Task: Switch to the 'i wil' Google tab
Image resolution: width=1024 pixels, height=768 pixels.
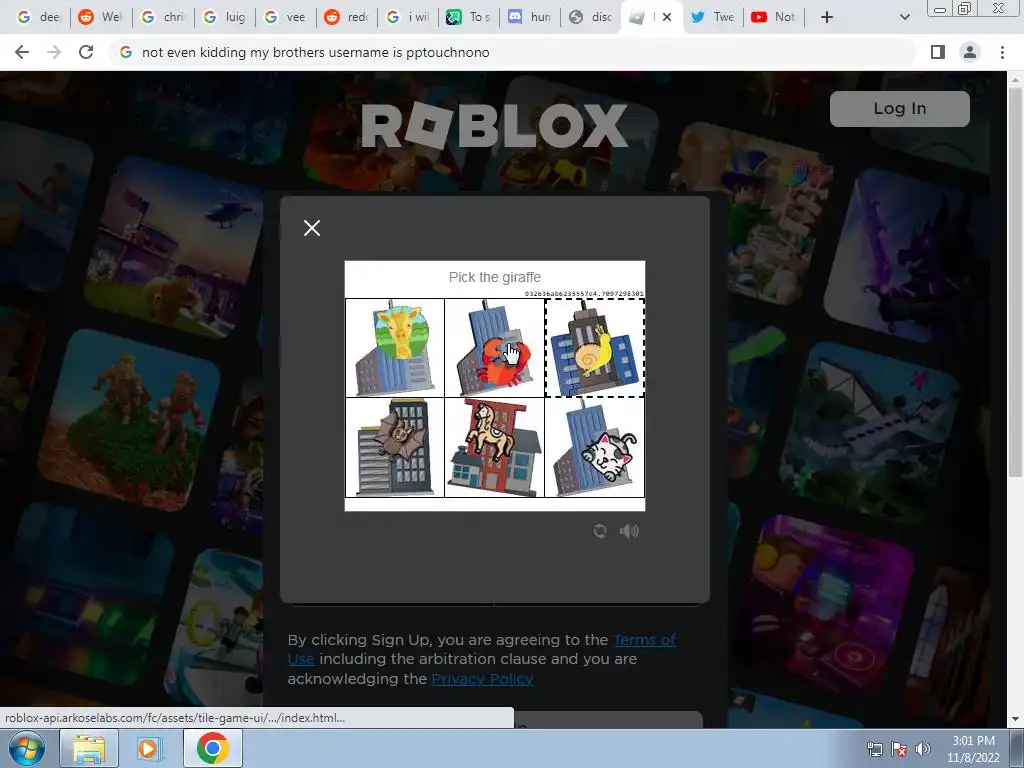Action: click(409, 17)
